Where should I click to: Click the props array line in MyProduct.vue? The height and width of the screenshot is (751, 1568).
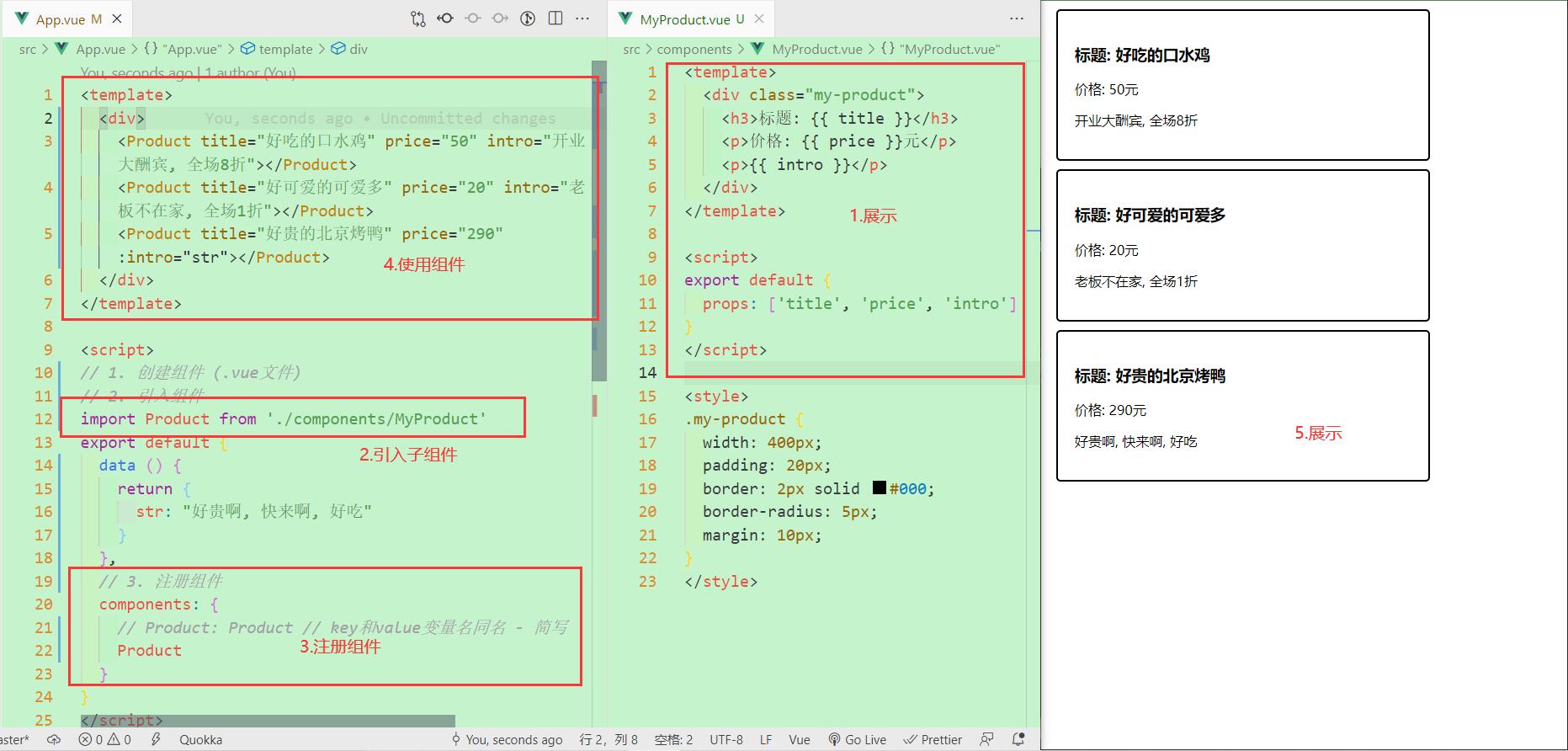click(859, 304)
